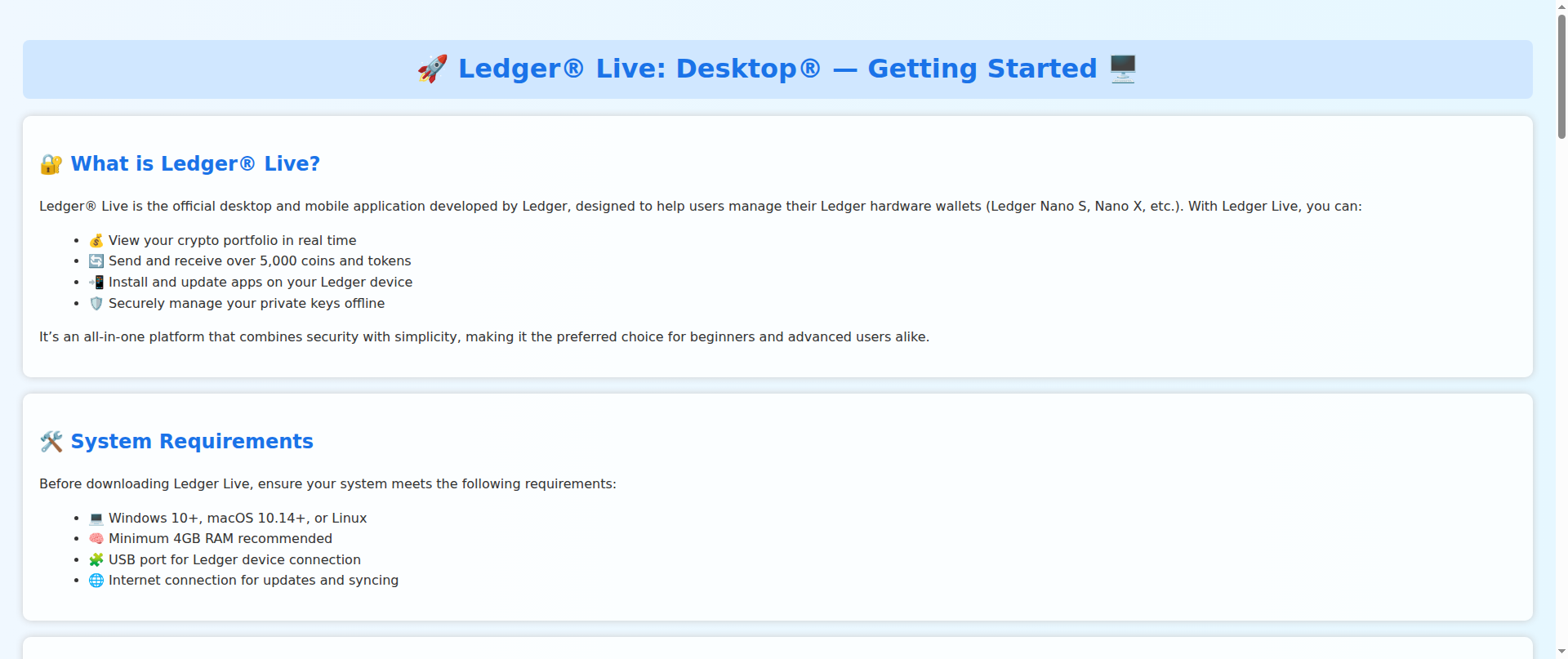Image resolution: width=1568 pixels, height=659 pixels.
Task: Click the shield icon by Securely manage private keys
Action: tap(96, 304)
